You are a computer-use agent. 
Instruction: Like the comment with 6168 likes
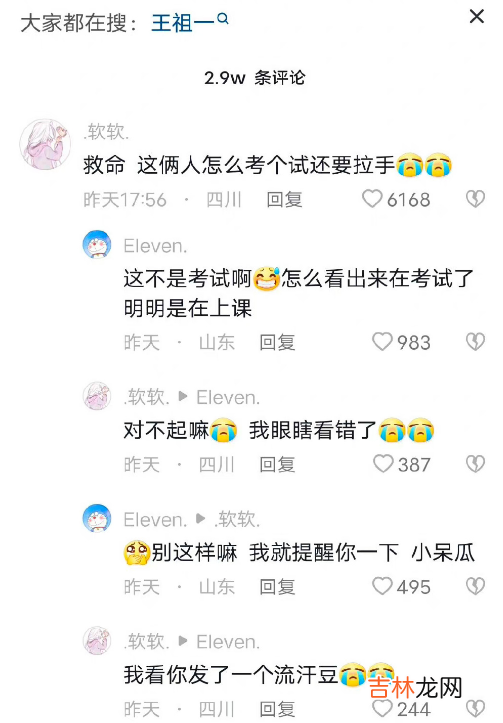click(x=372, y=199)
